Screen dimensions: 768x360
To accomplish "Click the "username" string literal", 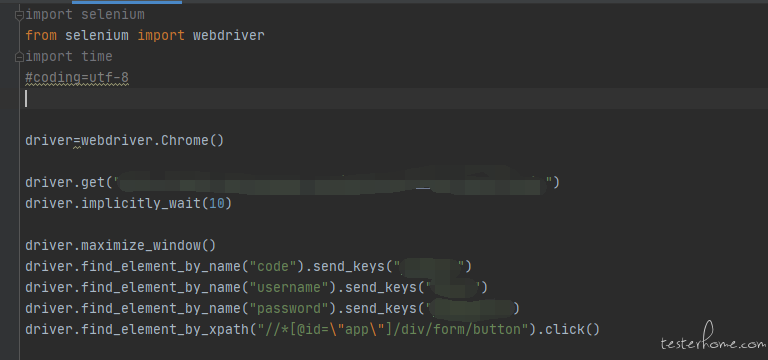I will pos(288,288).
